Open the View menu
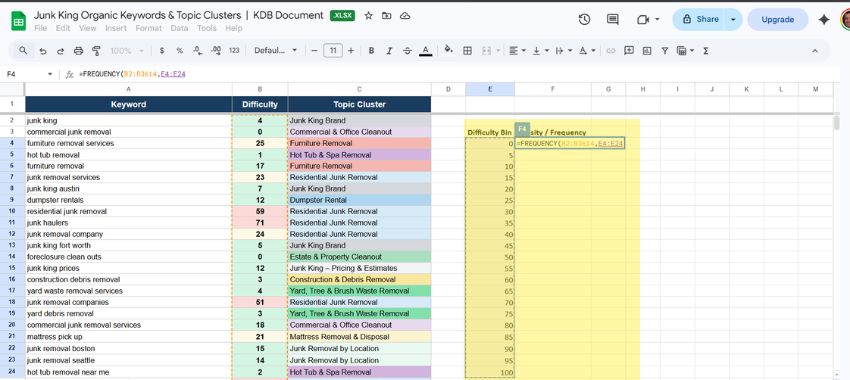Viewport: 850px width, 380px height. pyautogui.click(x=87, y=28)
